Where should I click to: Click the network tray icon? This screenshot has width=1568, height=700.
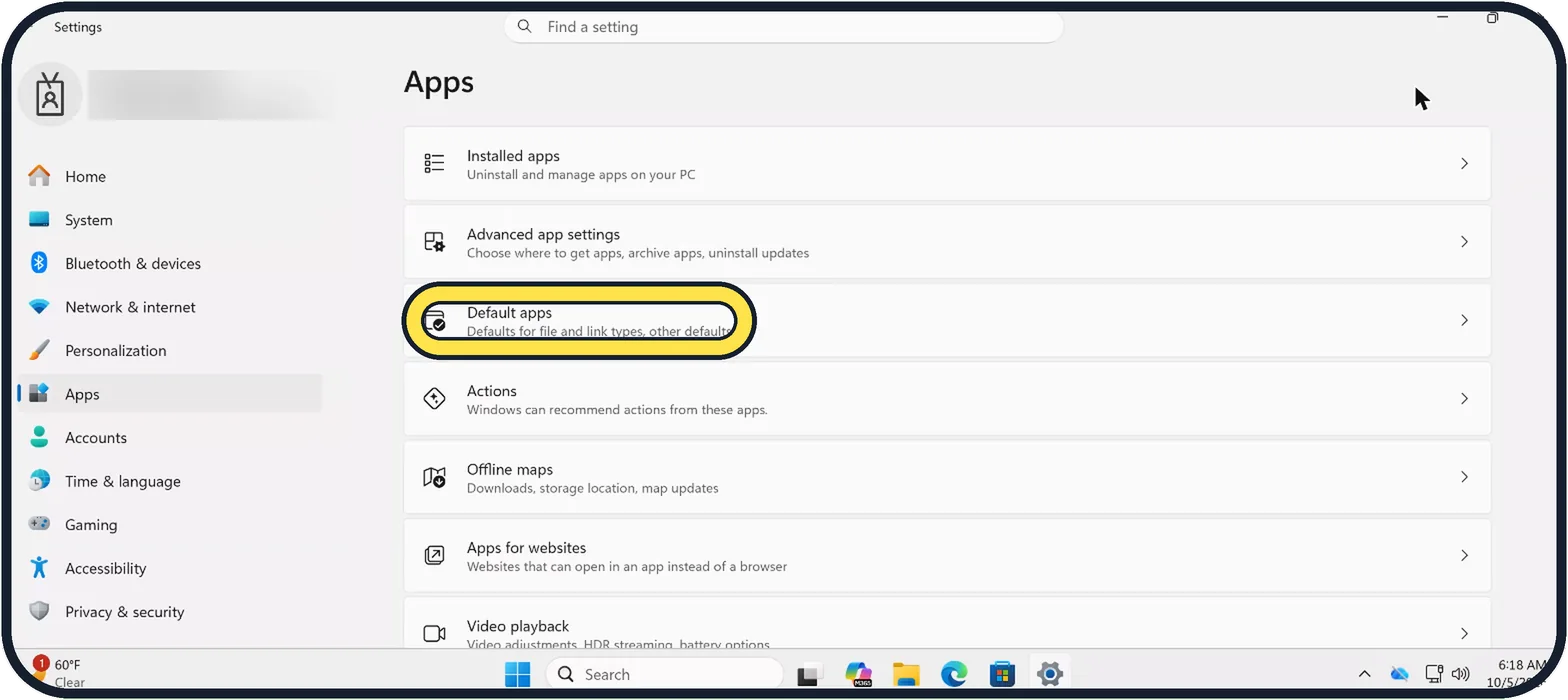pos(1434,674)
